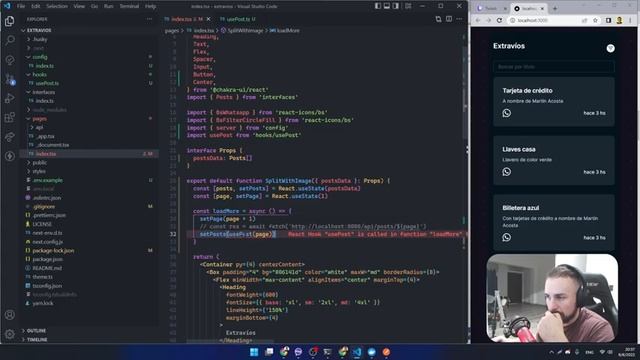Image resolution: width=640 pixels, height=360 pixels.
Task: Toggle the secondary sidebar layout icon
Action: 396,6
